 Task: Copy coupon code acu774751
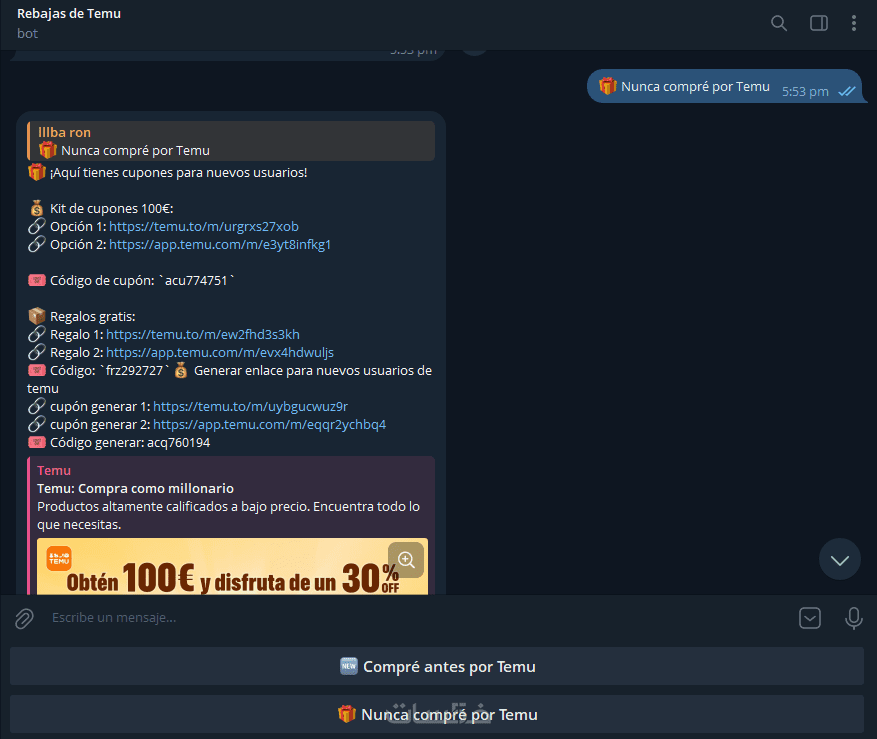click(196, 280)
